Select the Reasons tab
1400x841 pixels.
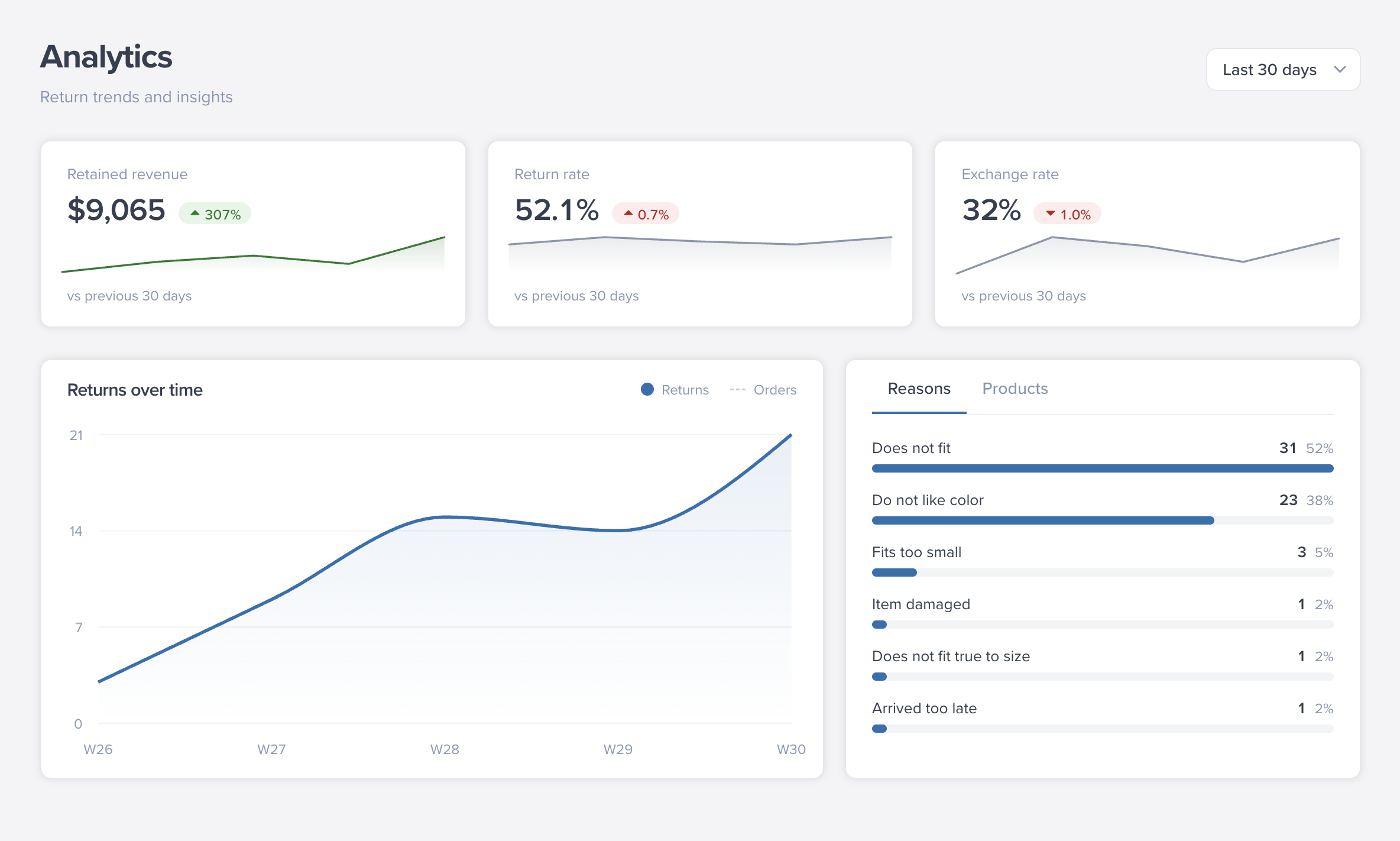tap(919, 389)
